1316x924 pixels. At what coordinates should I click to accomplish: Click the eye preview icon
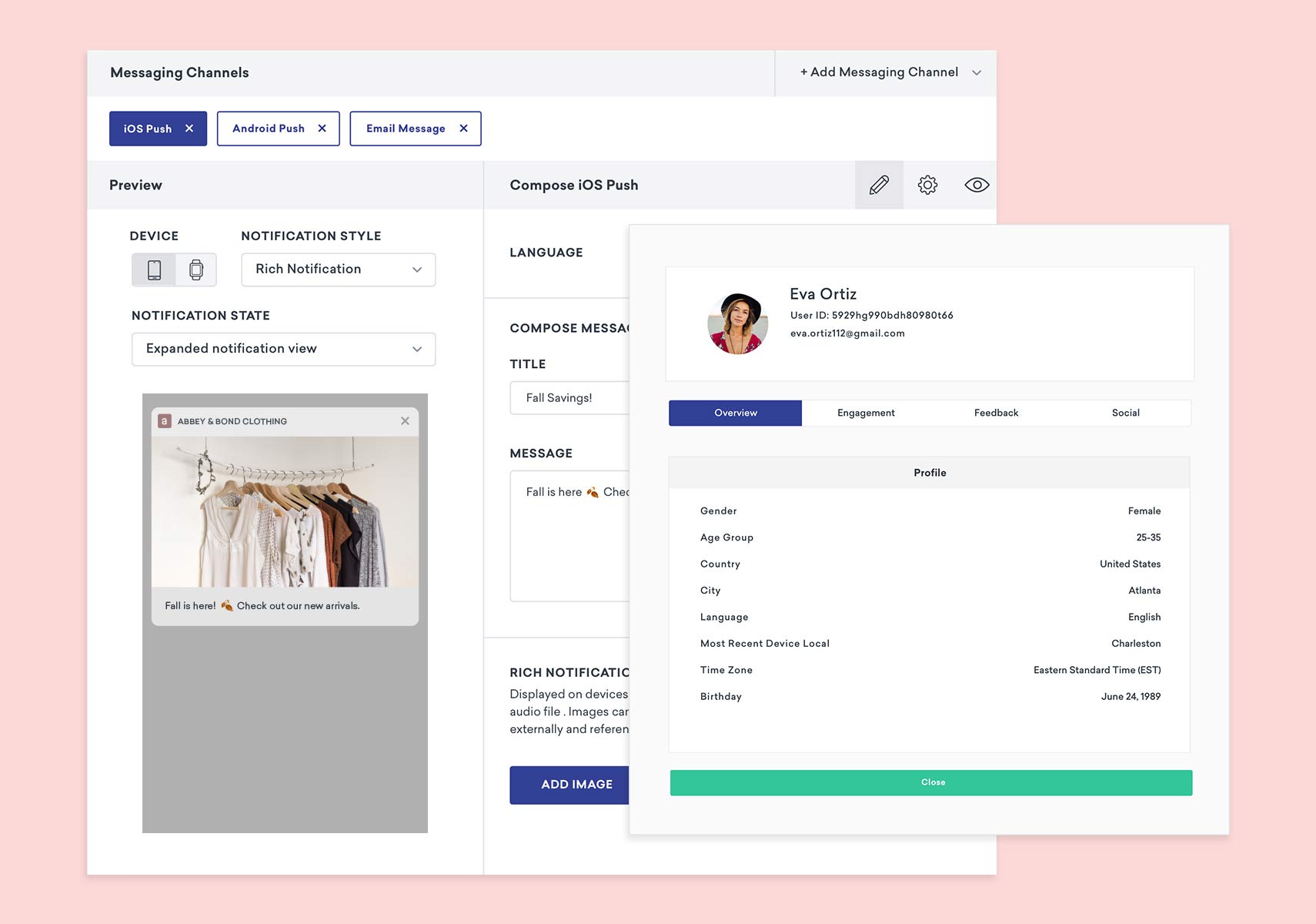point(977,185)
